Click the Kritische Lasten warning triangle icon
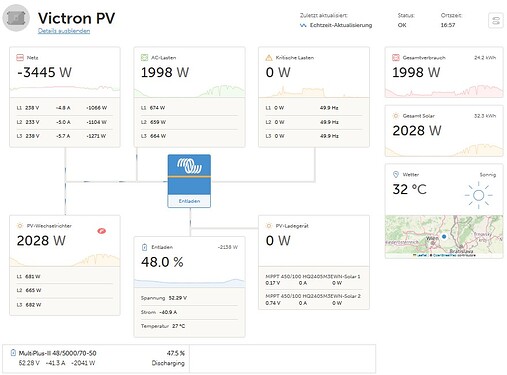 pyautogui.click(x=269, y=58)
